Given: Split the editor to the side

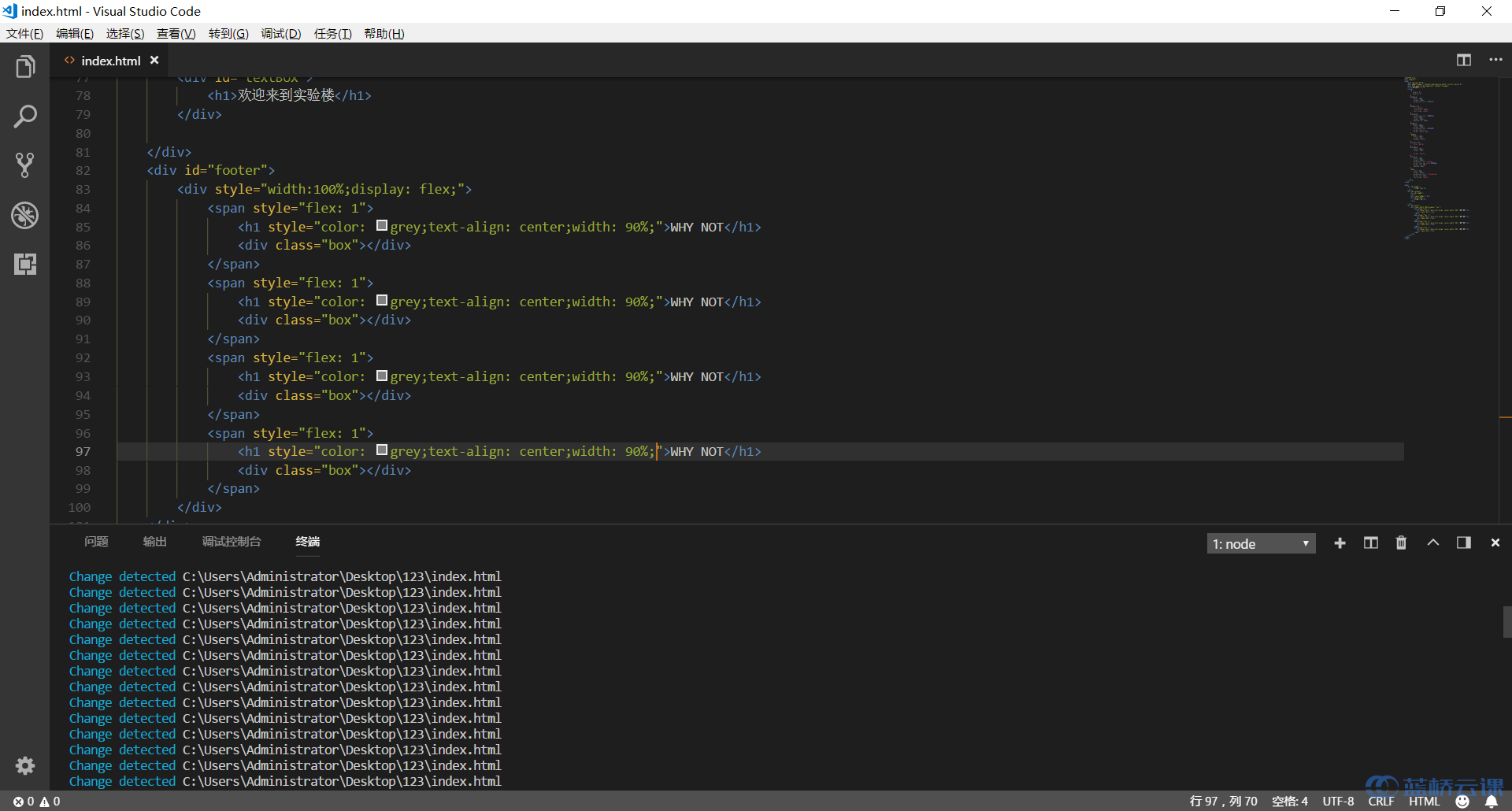Looking at the screenshot, I should coord(1463,60).
